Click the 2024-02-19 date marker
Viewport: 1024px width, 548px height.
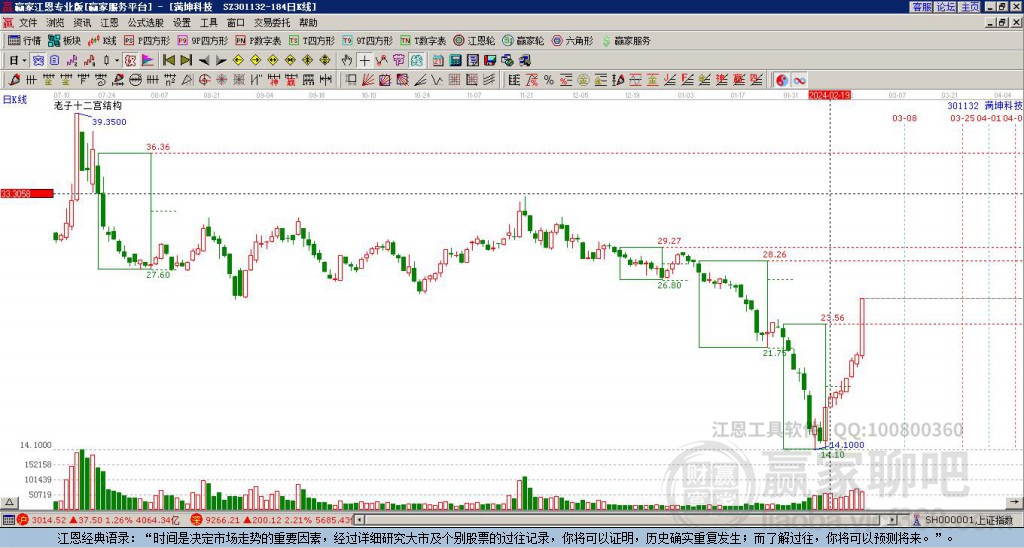829,95
